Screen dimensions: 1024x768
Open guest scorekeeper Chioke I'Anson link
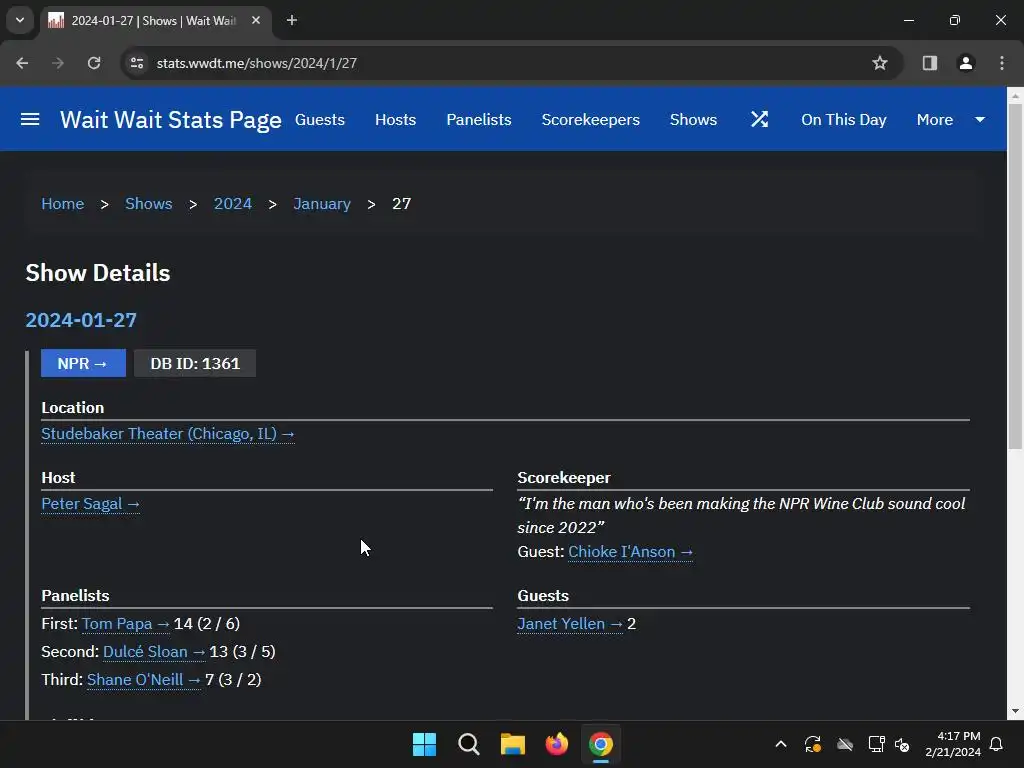tap(630, 552)
